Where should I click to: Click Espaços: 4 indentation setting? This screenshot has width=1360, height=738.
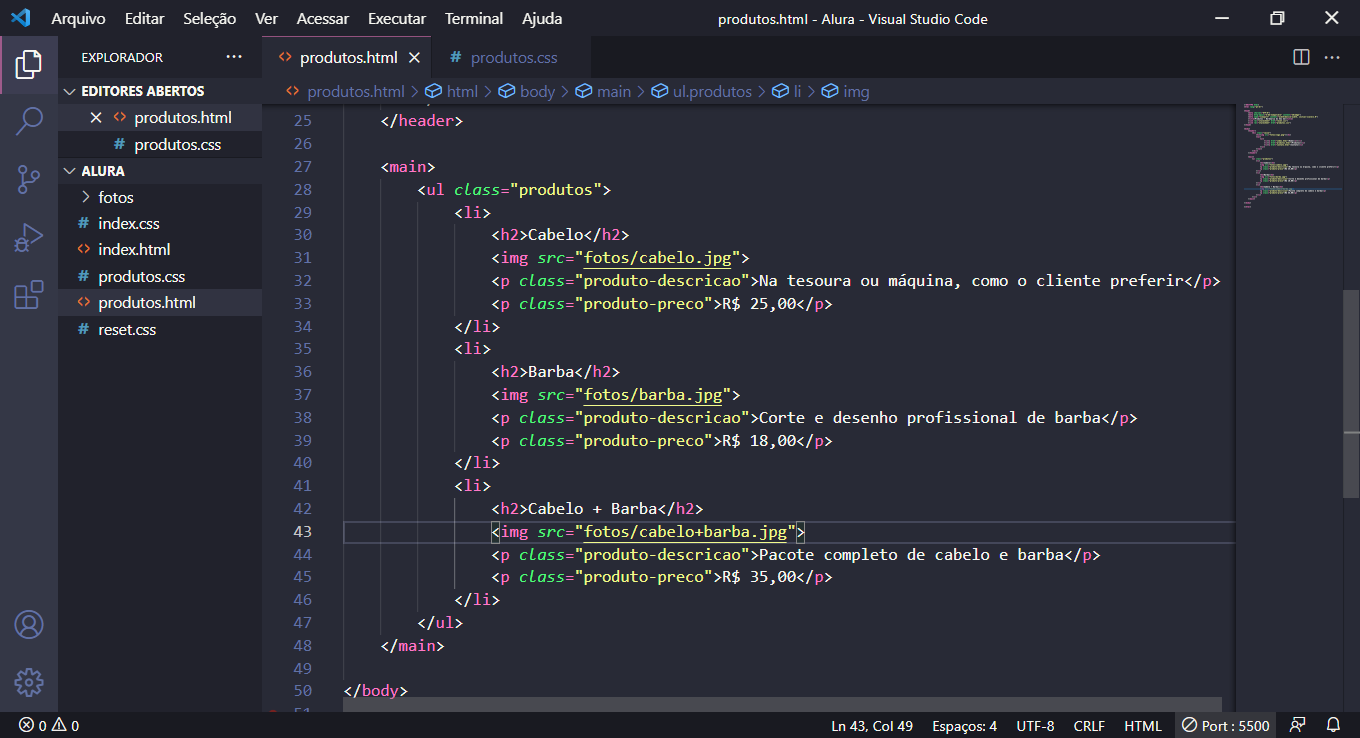point(964,726)
